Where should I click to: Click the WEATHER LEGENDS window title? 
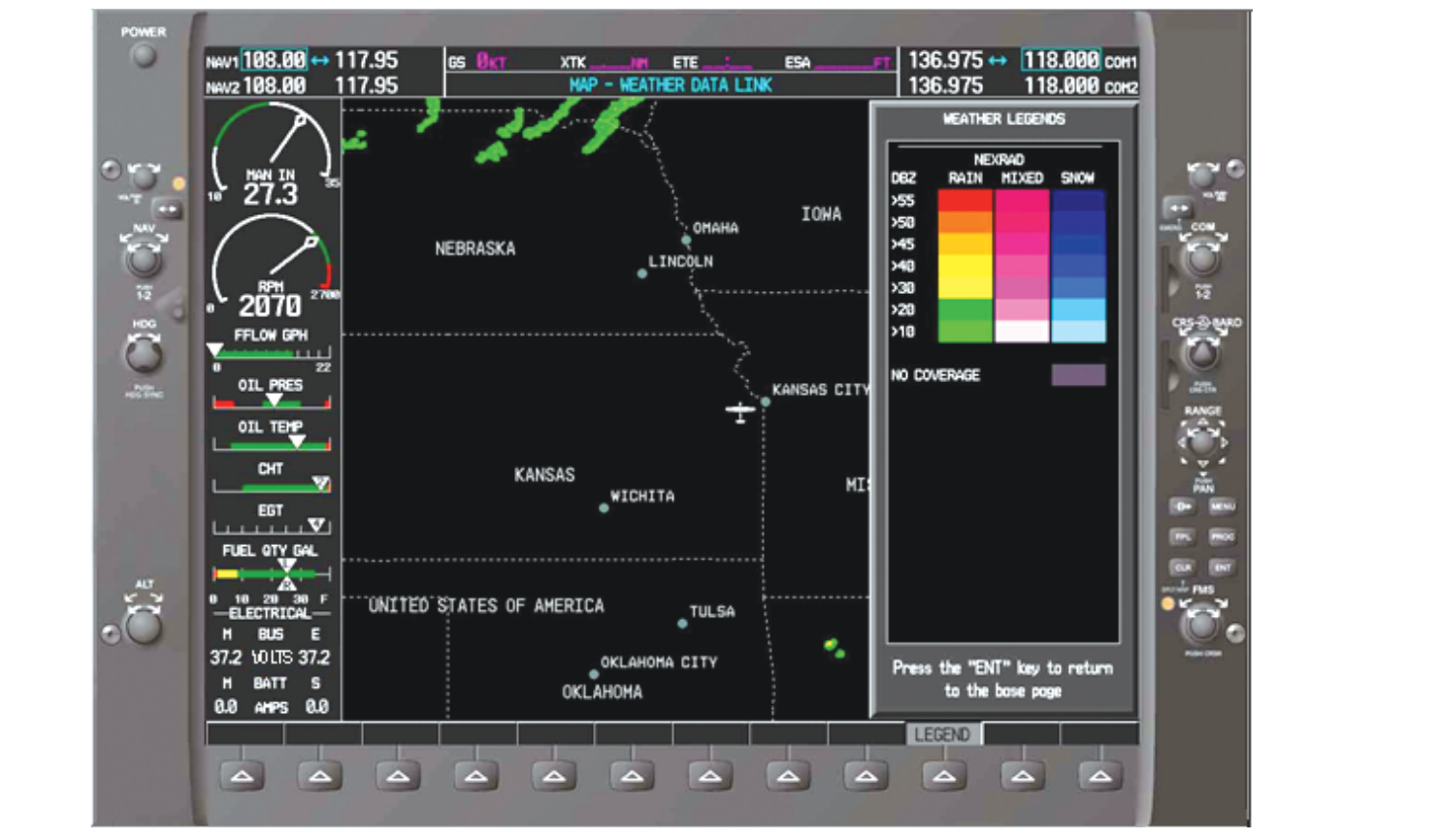1003,118
